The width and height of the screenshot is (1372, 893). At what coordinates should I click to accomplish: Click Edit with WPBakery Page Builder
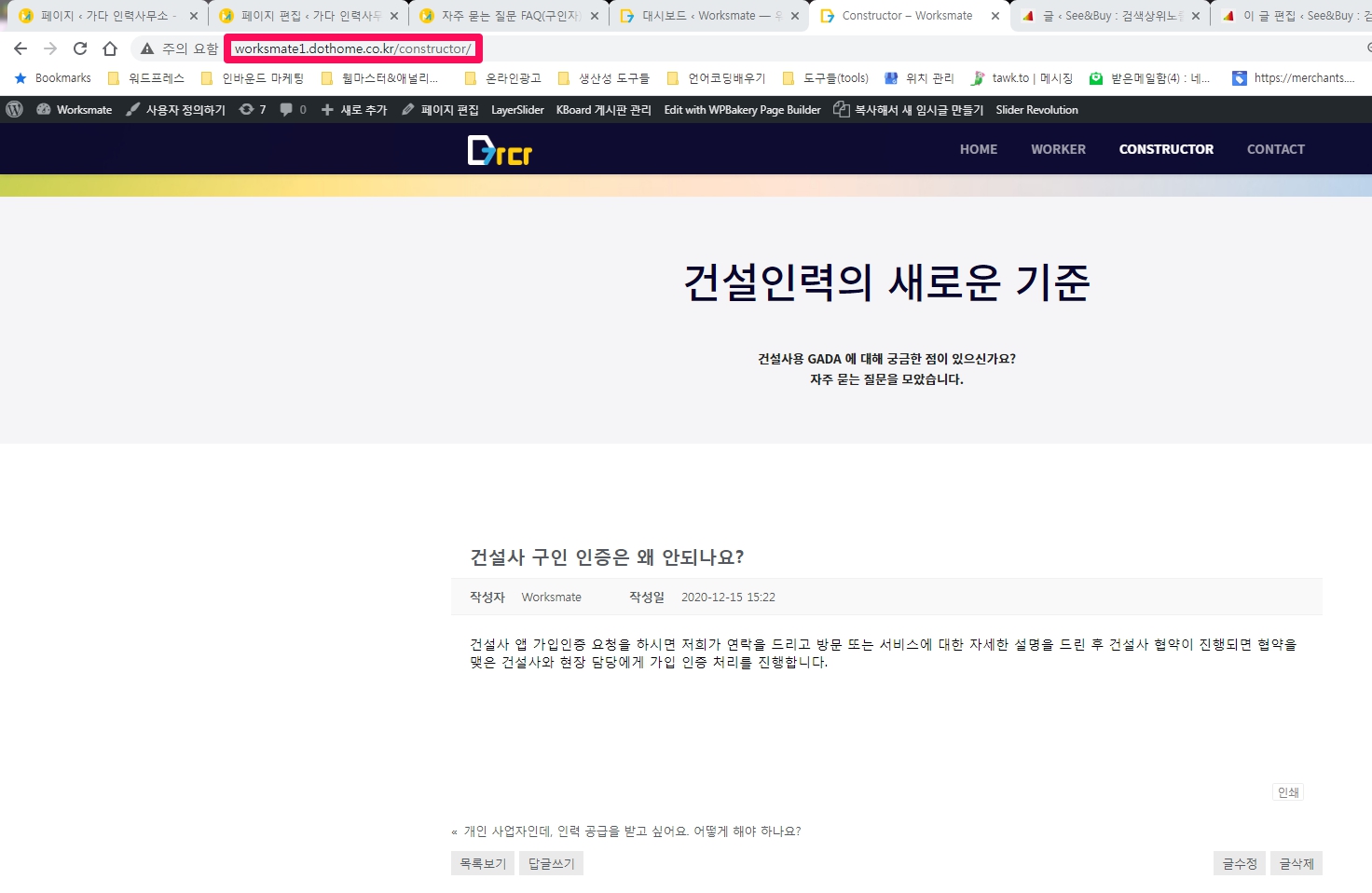tap(742, 109)
